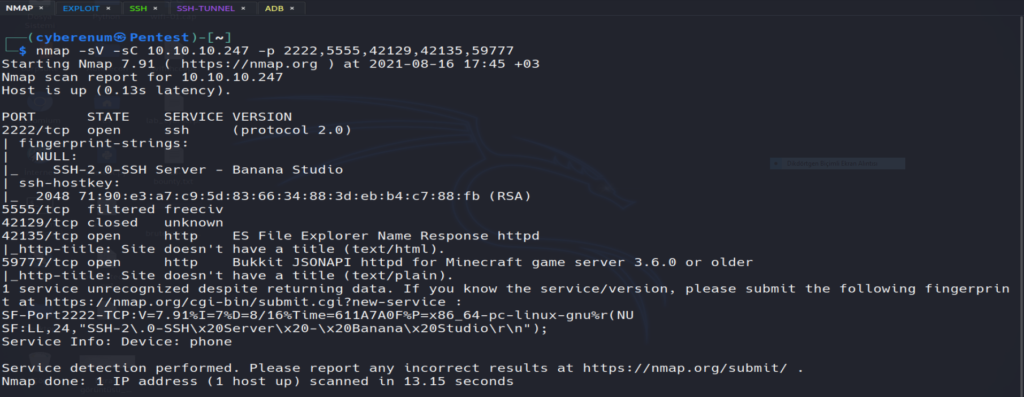Image resolution: width=1024 pixels, height=397 pixels.
Task: Click the x icon on the SSH tab
Action: [x=157, y=8]
